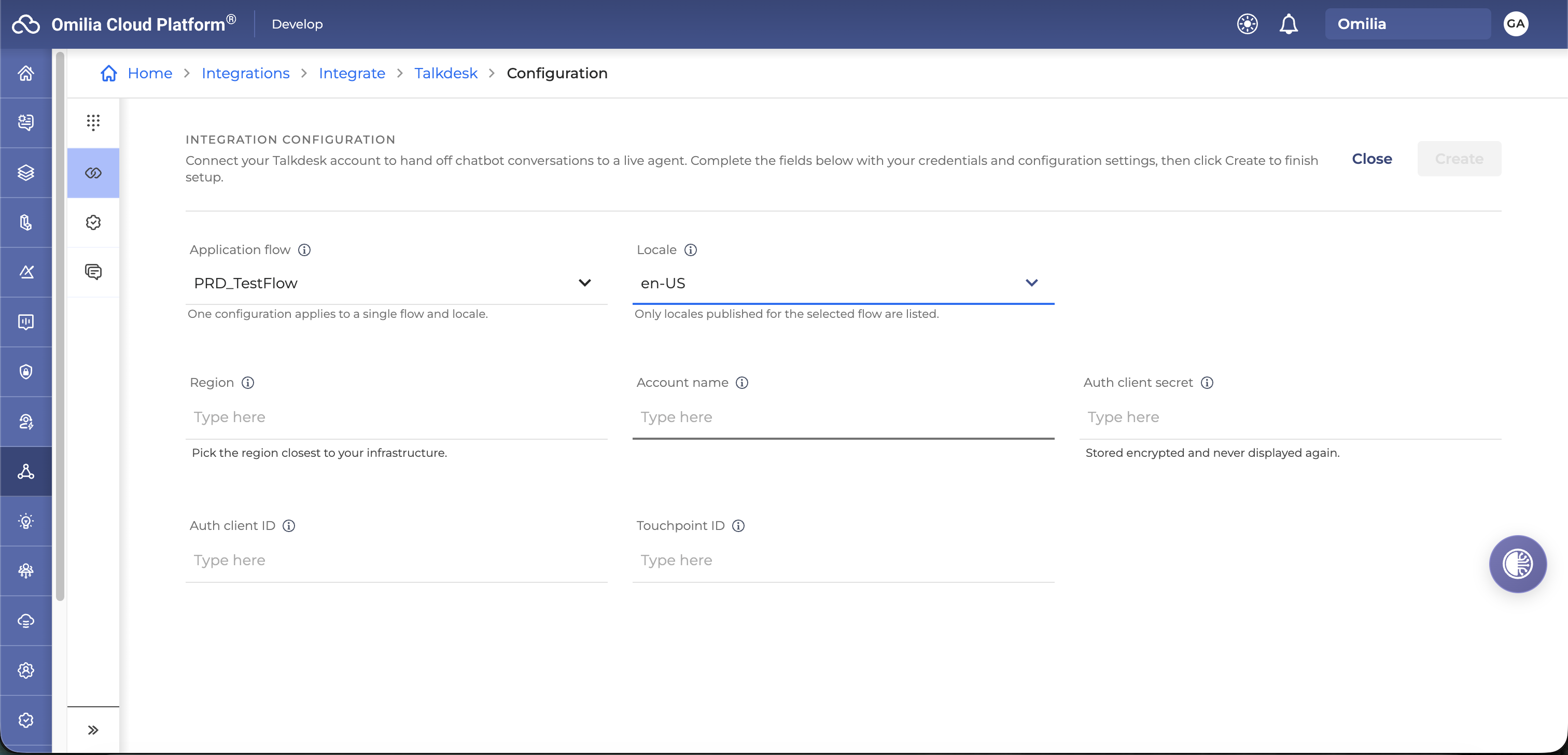Click the phone handset sidebar icon
The width and height of the screenshot is (1568, 755).
pyautogui.click(x=25, y=223)
